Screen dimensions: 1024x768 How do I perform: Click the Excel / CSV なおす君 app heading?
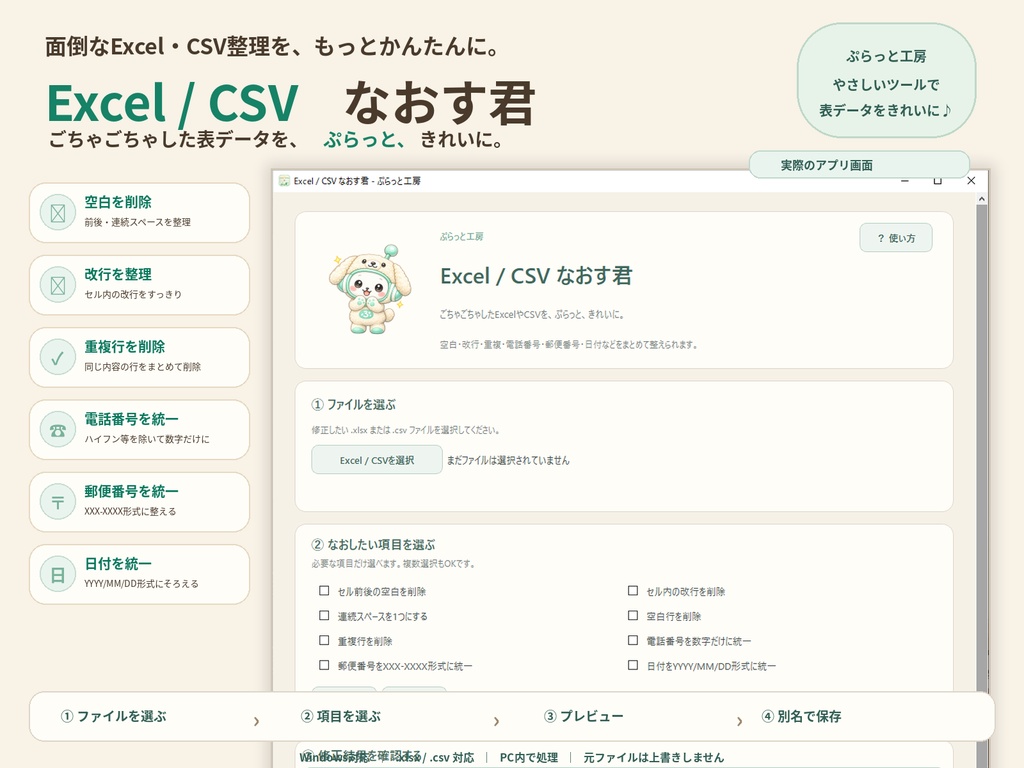[536, 276]
